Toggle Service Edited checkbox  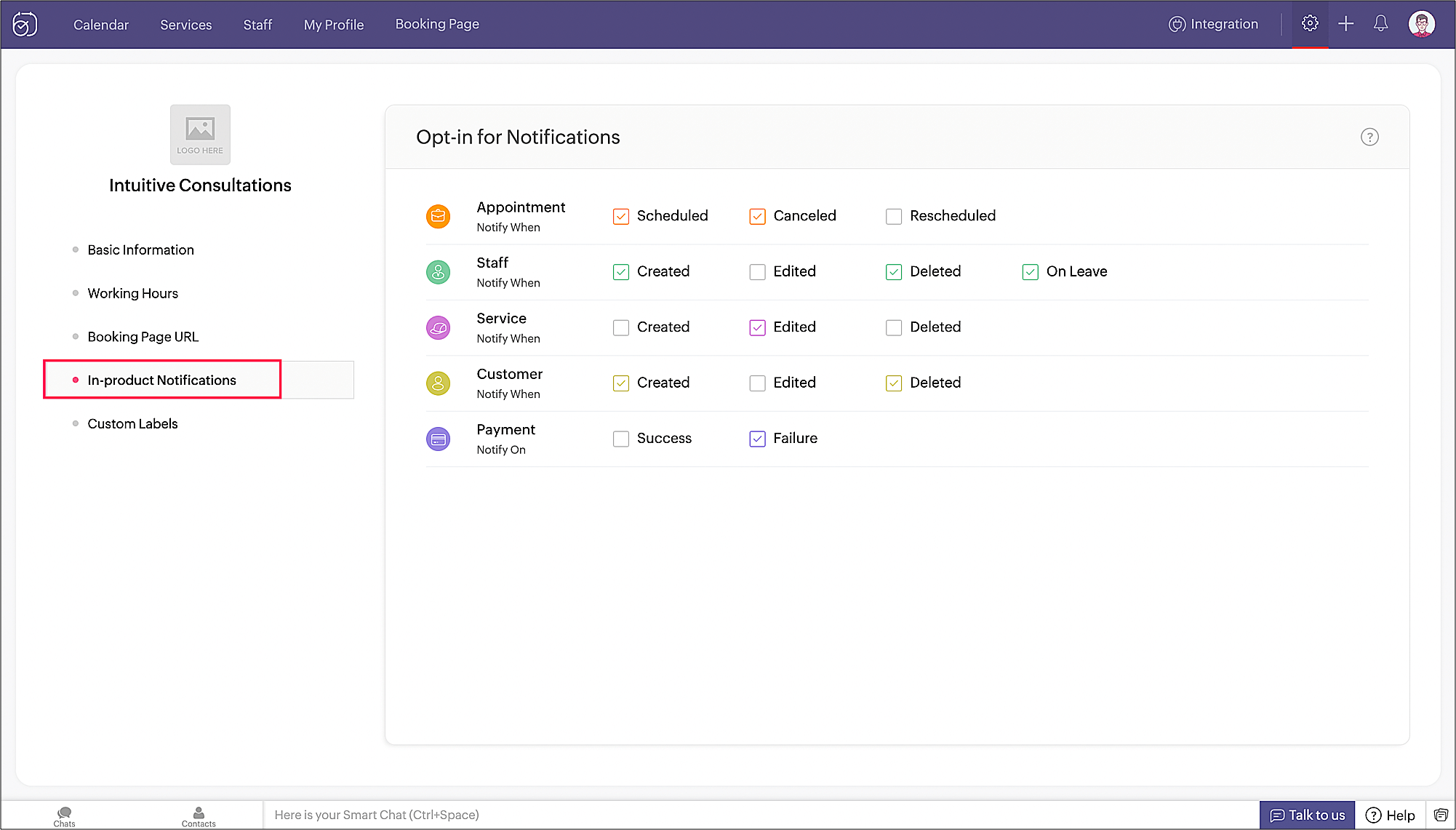click(757, 327)
